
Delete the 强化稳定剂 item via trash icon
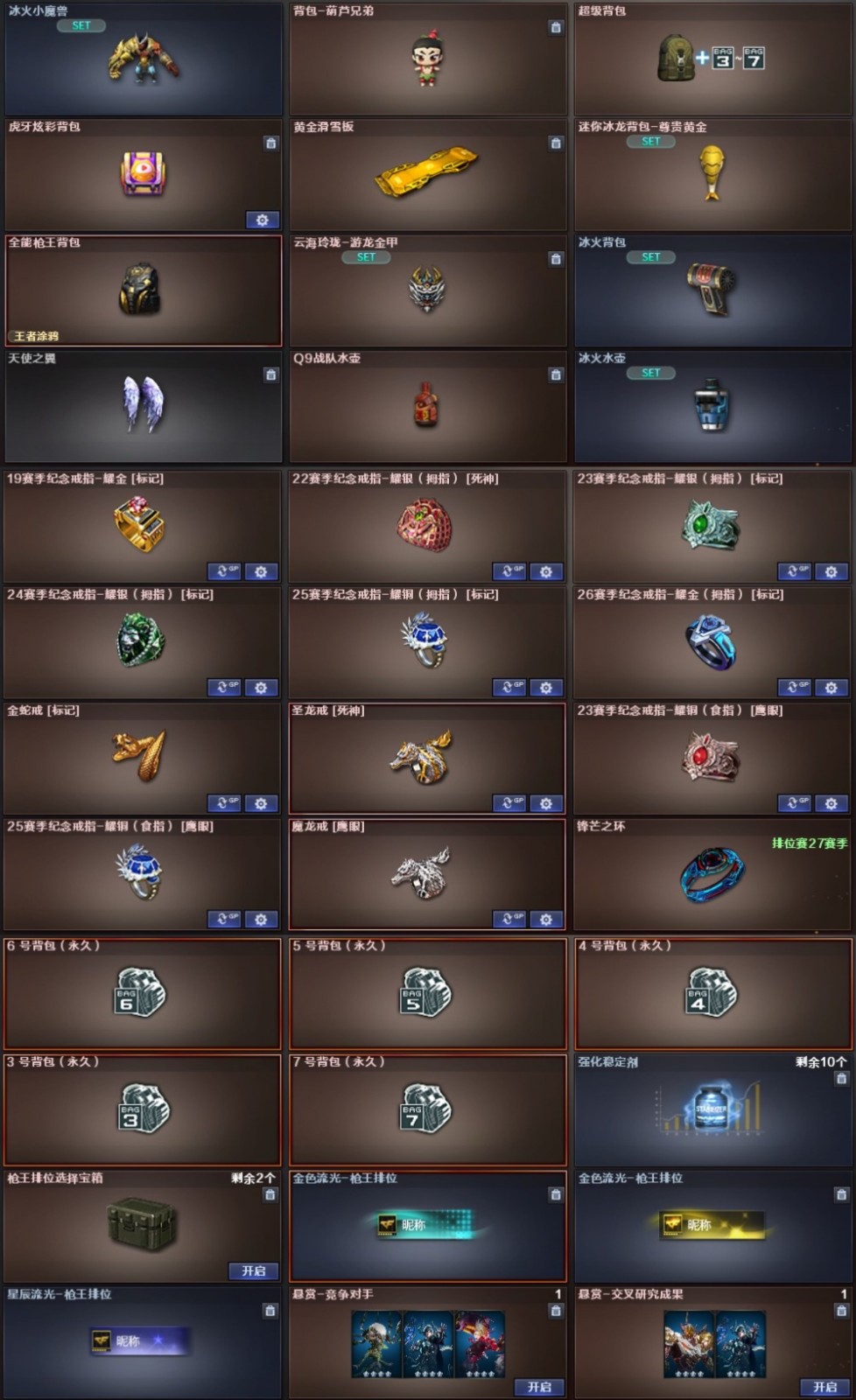pos(841,1079)
